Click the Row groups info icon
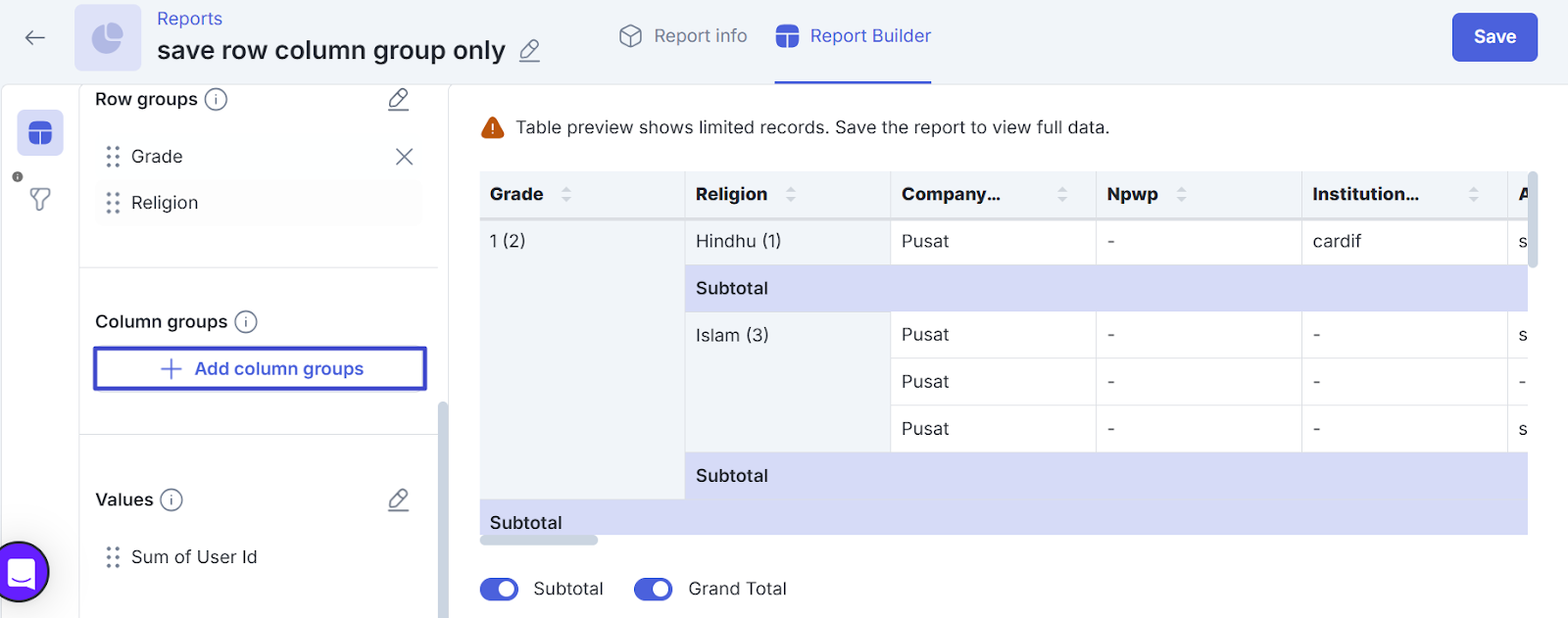The image size is (1568, 618). click(x=216, y=100)
